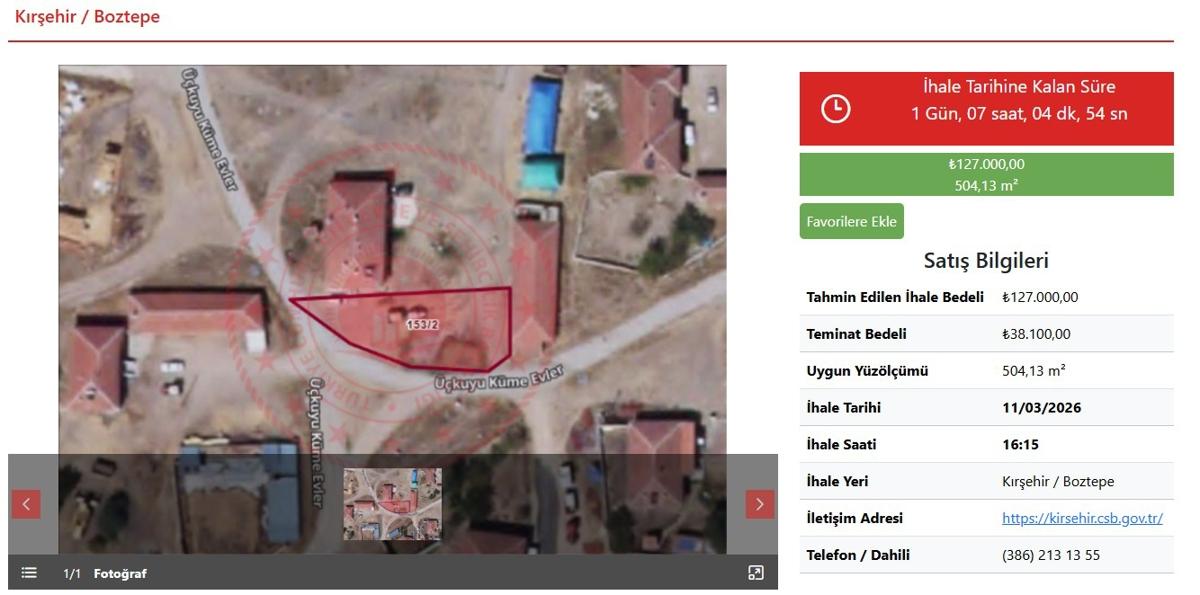Add listing with Favorilere Ekle button
1200x595 pixels.
click(x=852, y=221)
